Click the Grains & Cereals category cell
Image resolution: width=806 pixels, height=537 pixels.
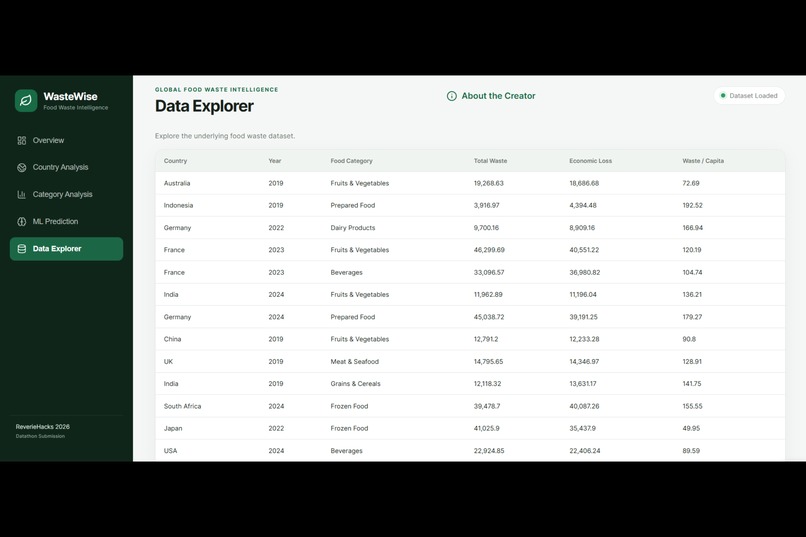tap(355, 384)
